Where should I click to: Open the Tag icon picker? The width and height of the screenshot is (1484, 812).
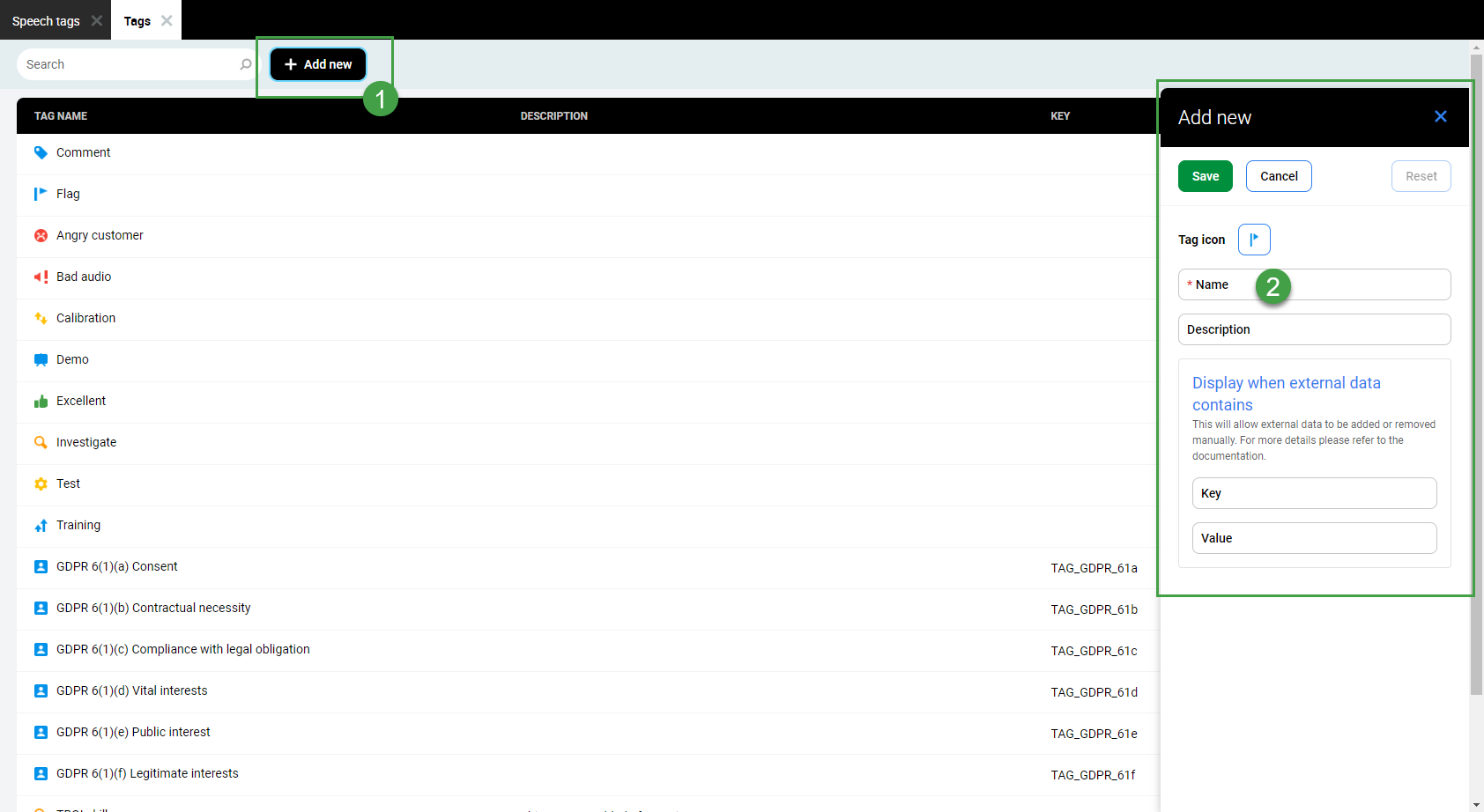point(1254,239)
